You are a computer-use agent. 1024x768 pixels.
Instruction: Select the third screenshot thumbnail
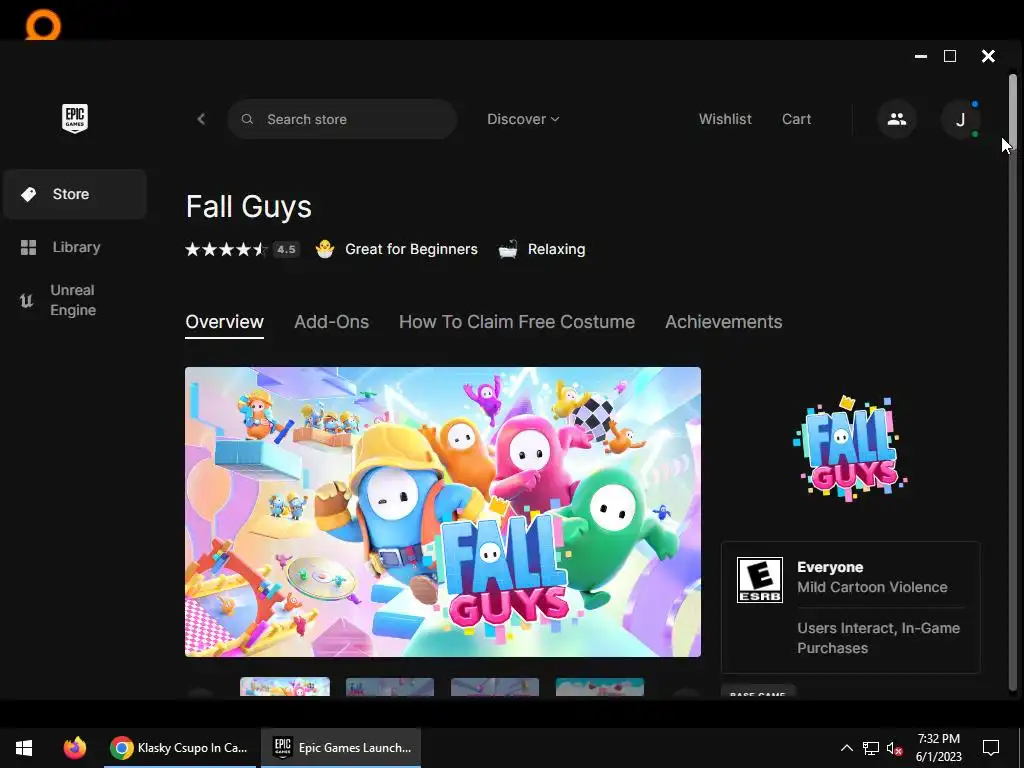point(495,687)
